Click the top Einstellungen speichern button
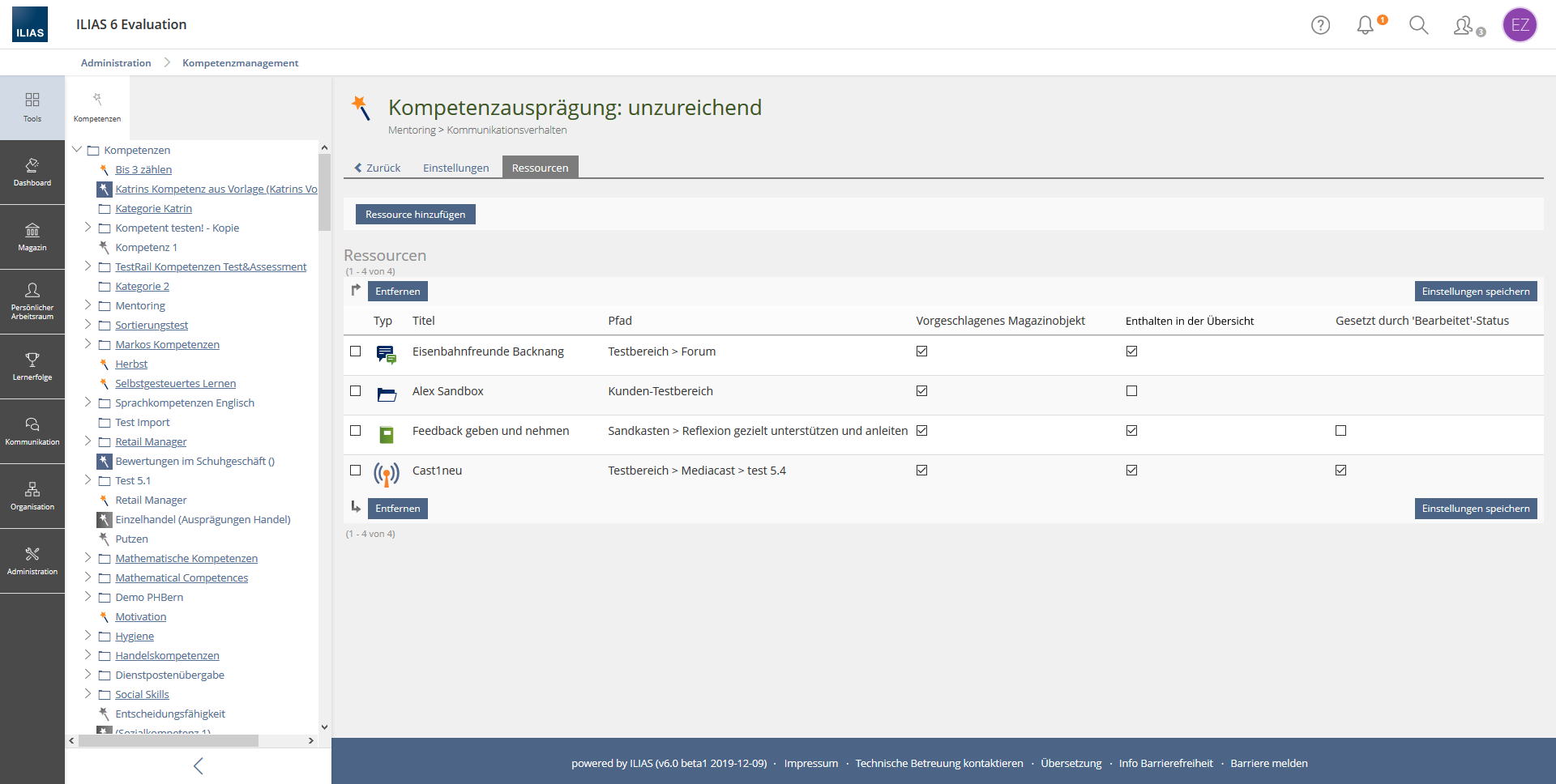Screen dimensions: 1556x784 click(x=1475, y=292)
